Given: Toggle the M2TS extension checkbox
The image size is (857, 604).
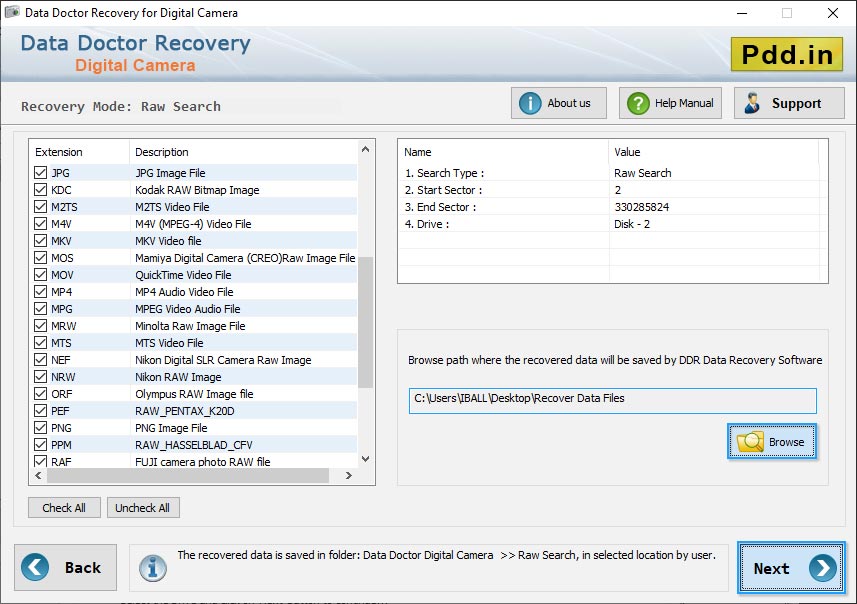Looking at the screenshot, I should 40,207.
